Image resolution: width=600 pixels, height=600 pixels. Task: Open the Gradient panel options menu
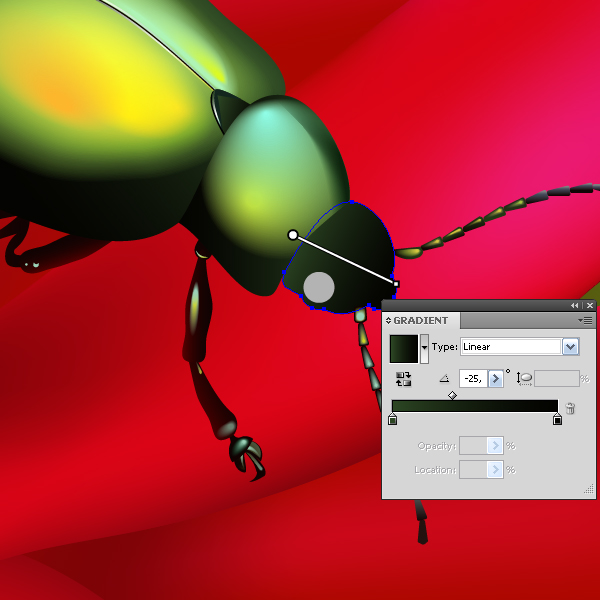tap(585, 320)
